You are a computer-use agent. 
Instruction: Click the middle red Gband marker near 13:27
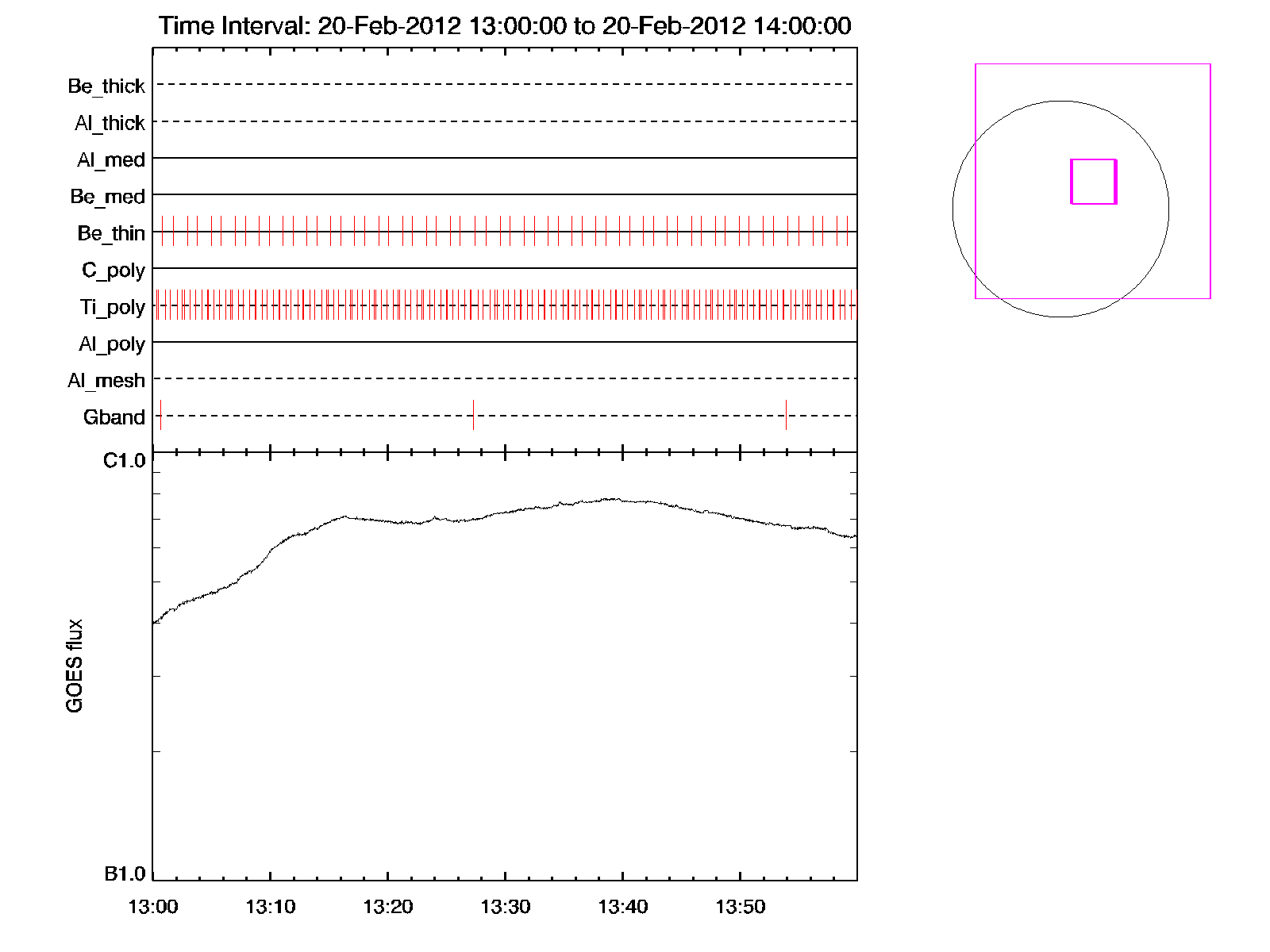(473, 415)
